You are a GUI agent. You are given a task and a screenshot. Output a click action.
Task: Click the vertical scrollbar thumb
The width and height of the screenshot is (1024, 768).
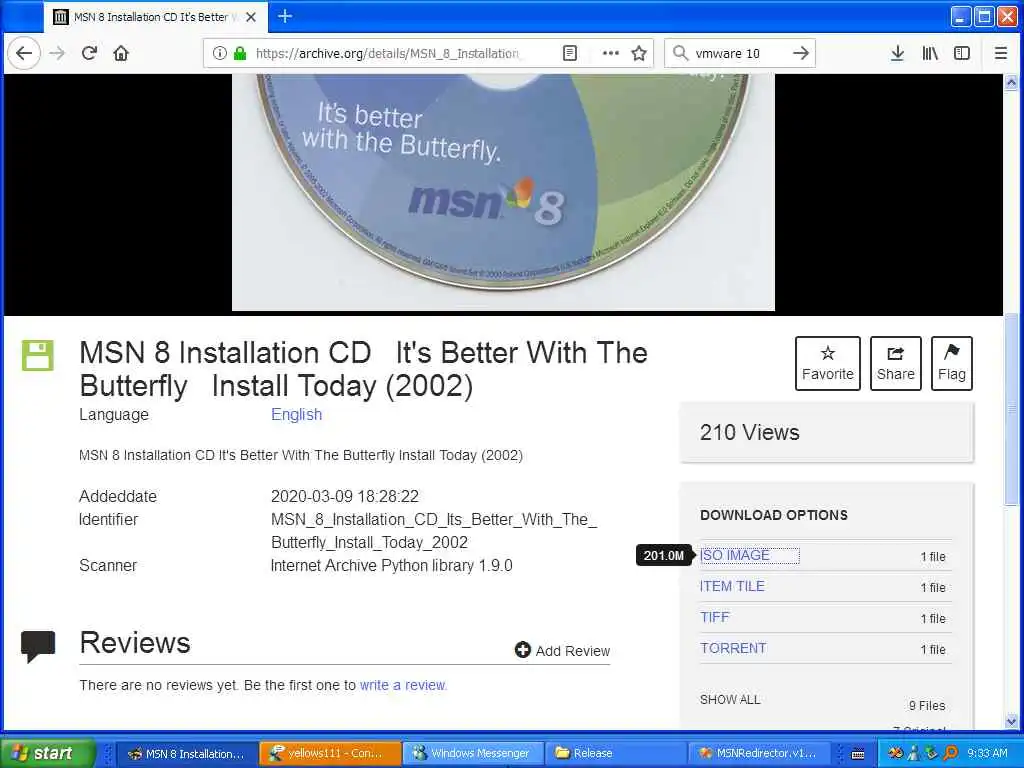coord(1011,409)
